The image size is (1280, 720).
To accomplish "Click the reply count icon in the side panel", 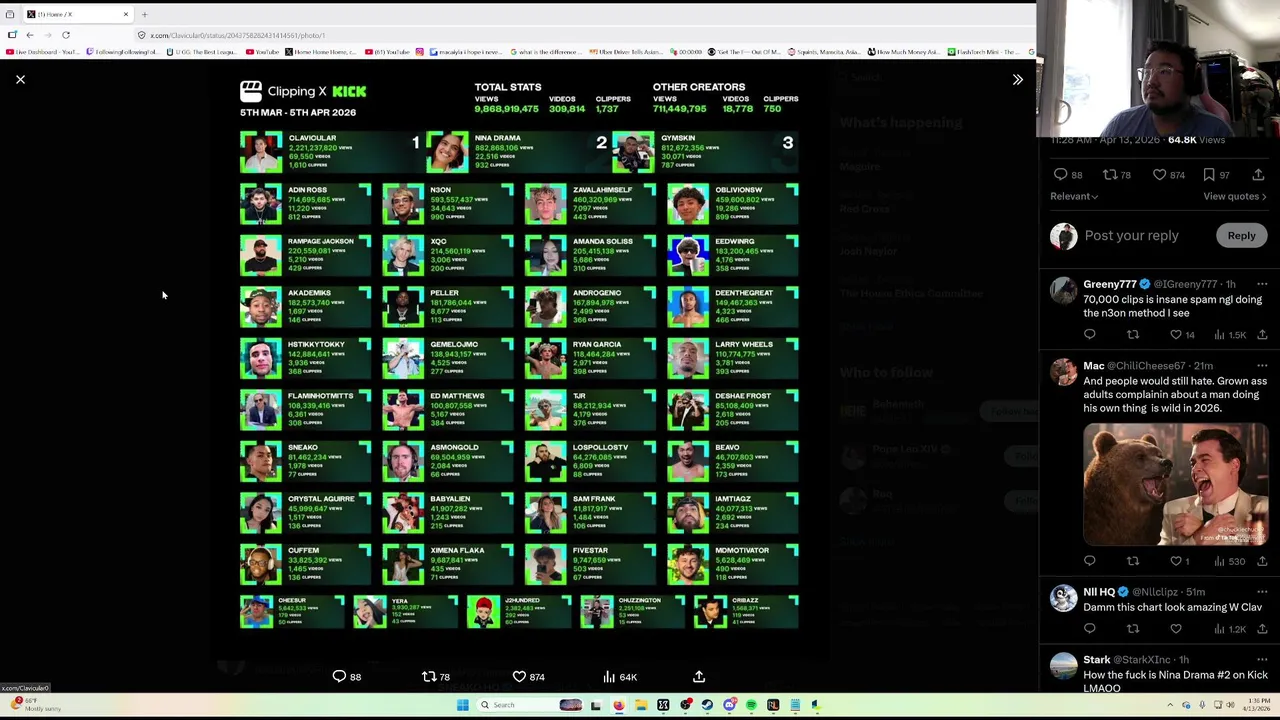I will pyautogui.click(x=1060, y=175).
